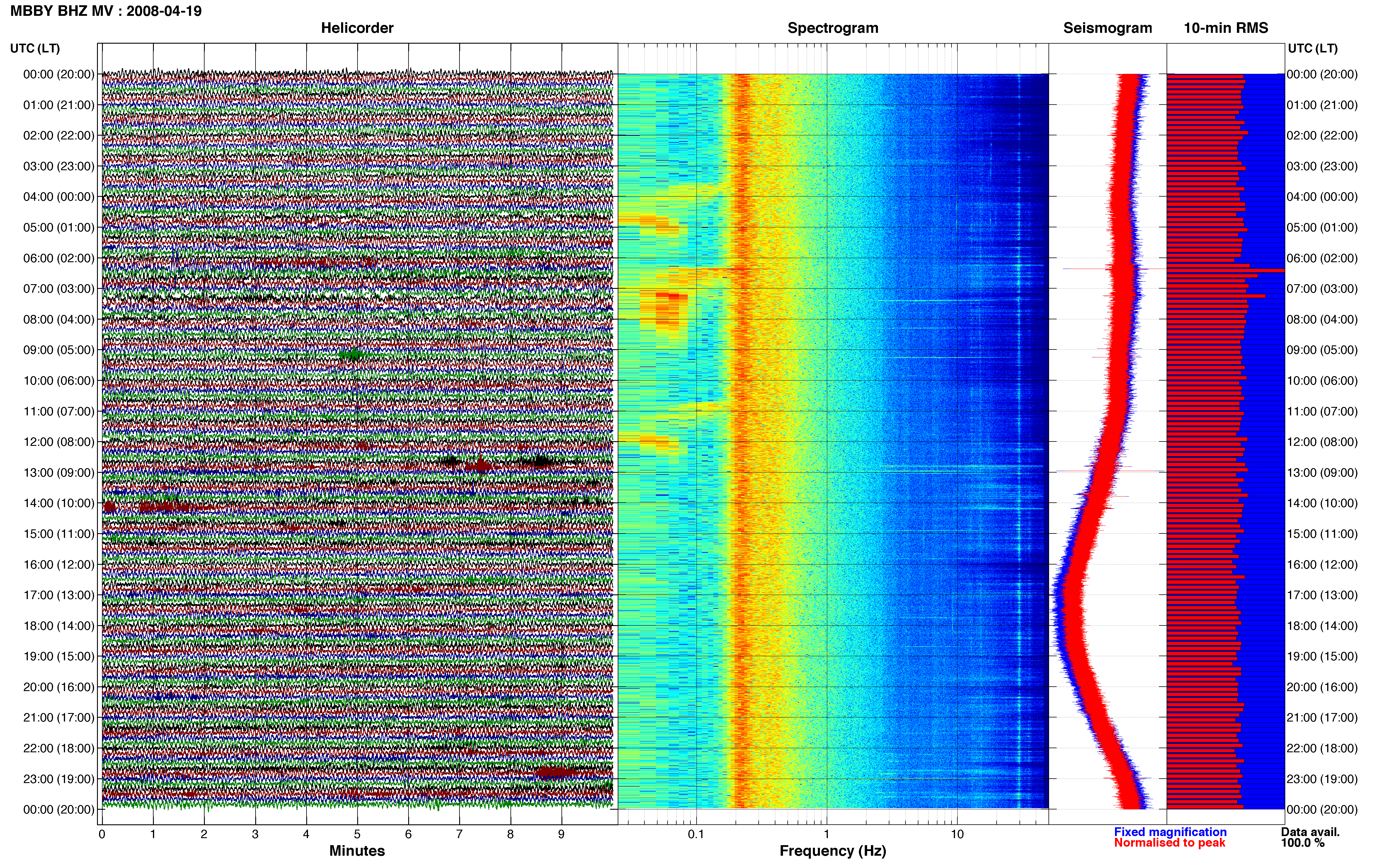Click the "UTC (LT)" label beside the 10-min RMS panel
This screenshot has width=1389, height=868.
pyautogui.click(x=1313, y=48)
